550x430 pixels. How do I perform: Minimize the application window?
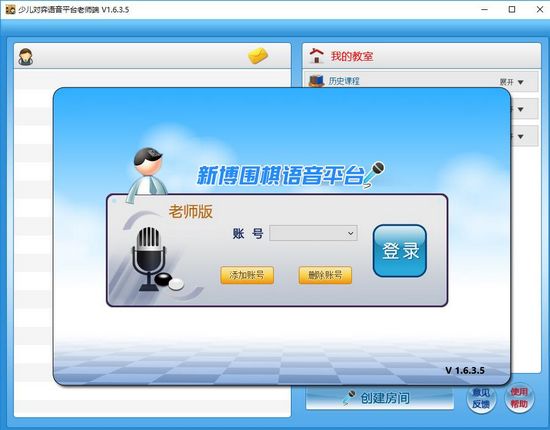(x=484, y=9)
